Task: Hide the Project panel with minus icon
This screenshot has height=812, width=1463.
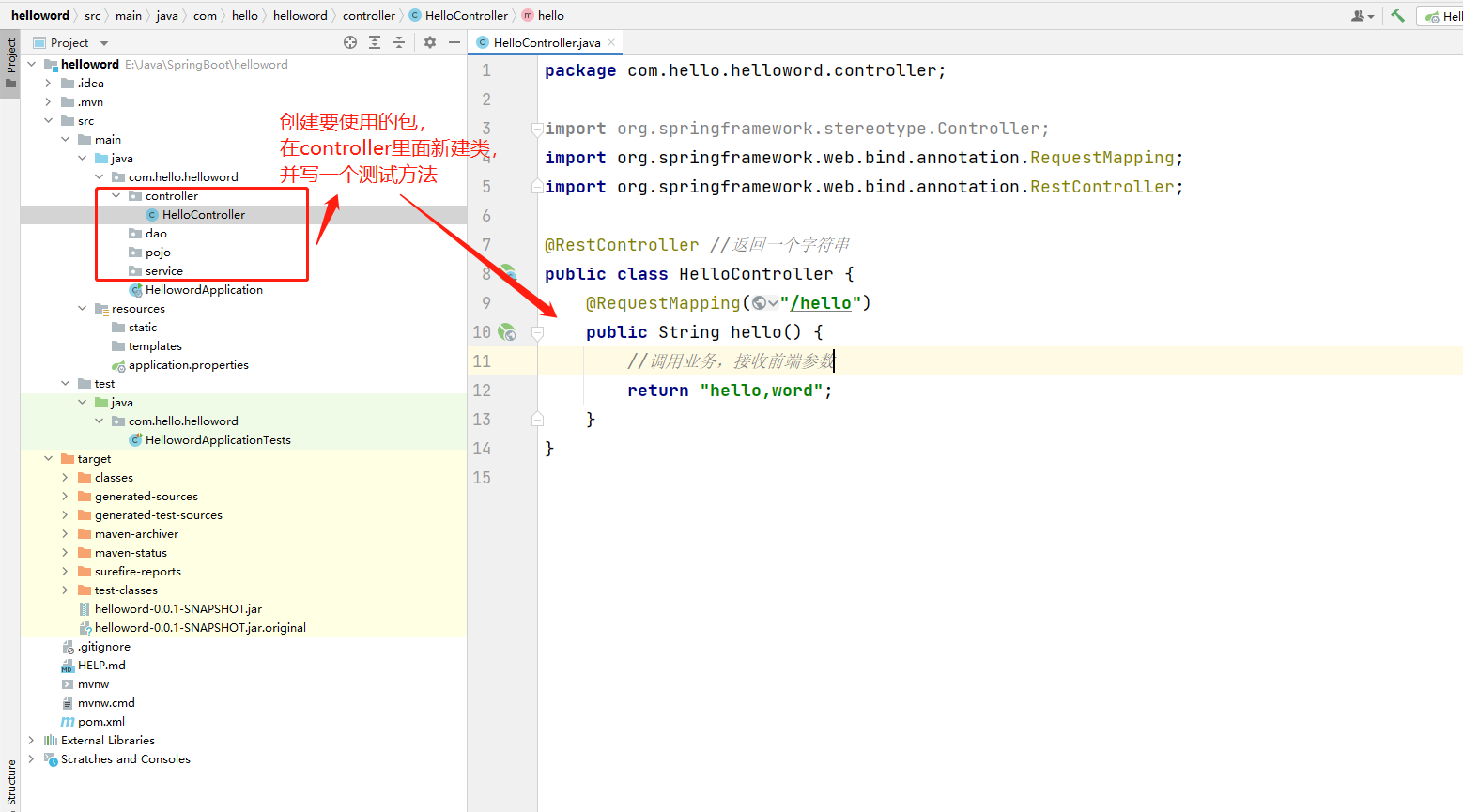Action: tap(454, 42)
